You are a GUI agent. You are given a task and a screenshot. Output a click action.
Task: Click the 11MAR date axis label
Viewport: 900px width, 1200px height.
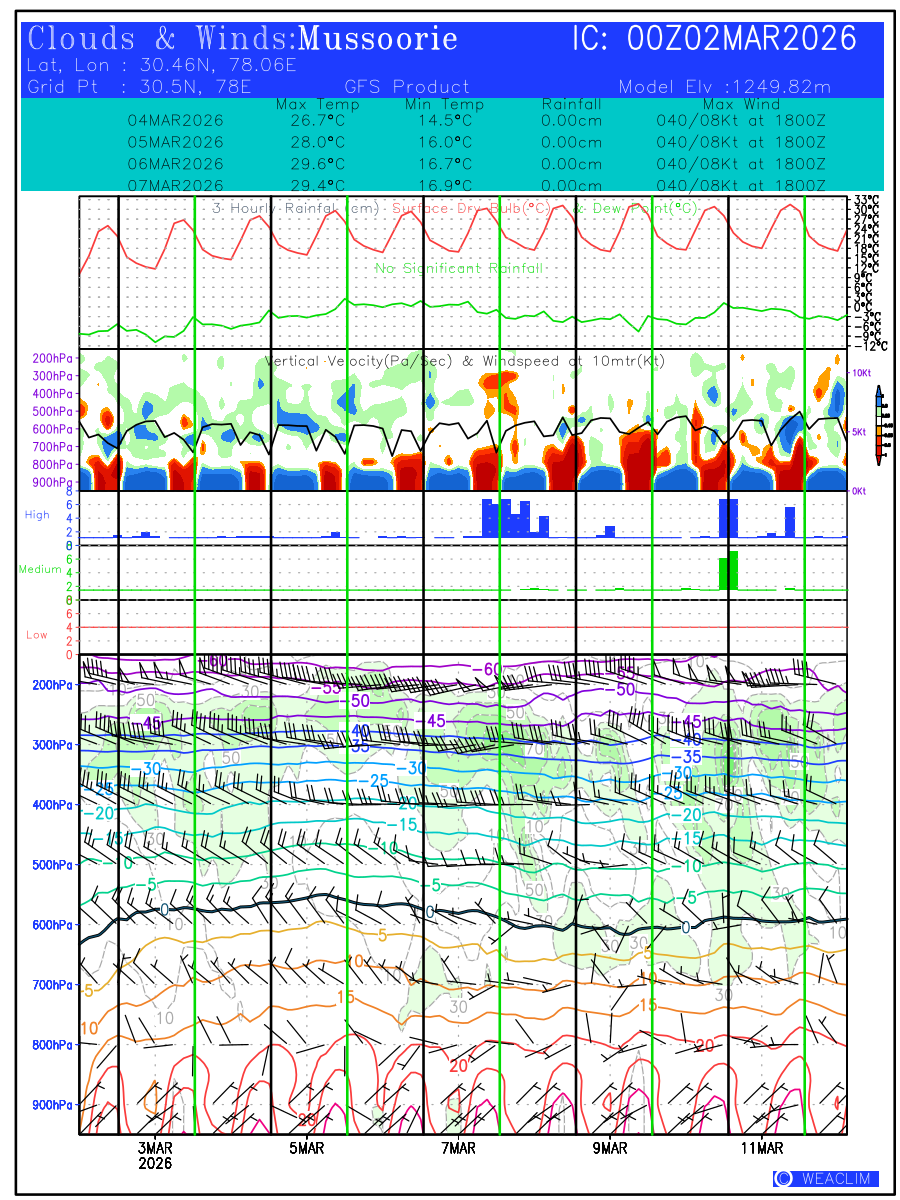point(762,1148)
